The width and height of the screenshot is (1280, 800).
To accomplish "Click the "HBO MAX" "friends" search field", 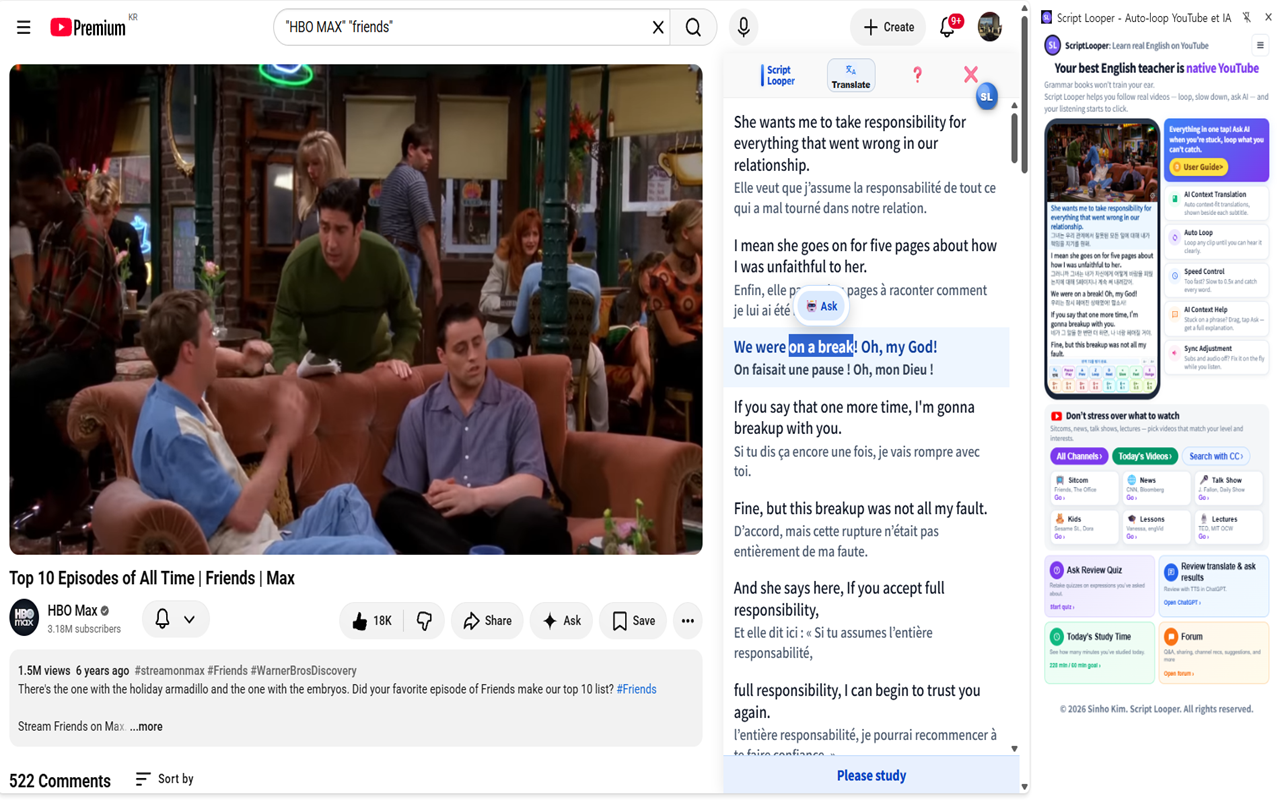I will point(460,27).
